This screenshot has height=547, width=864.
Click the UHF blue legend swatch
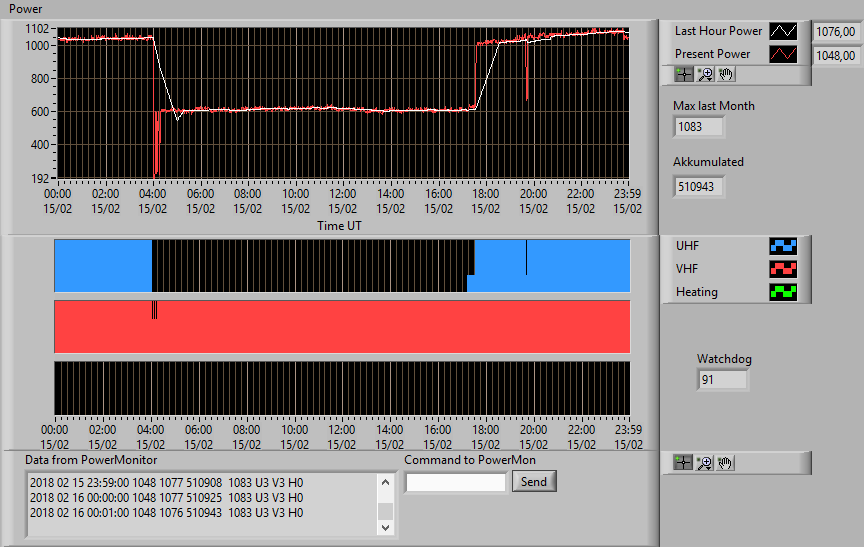783,246
